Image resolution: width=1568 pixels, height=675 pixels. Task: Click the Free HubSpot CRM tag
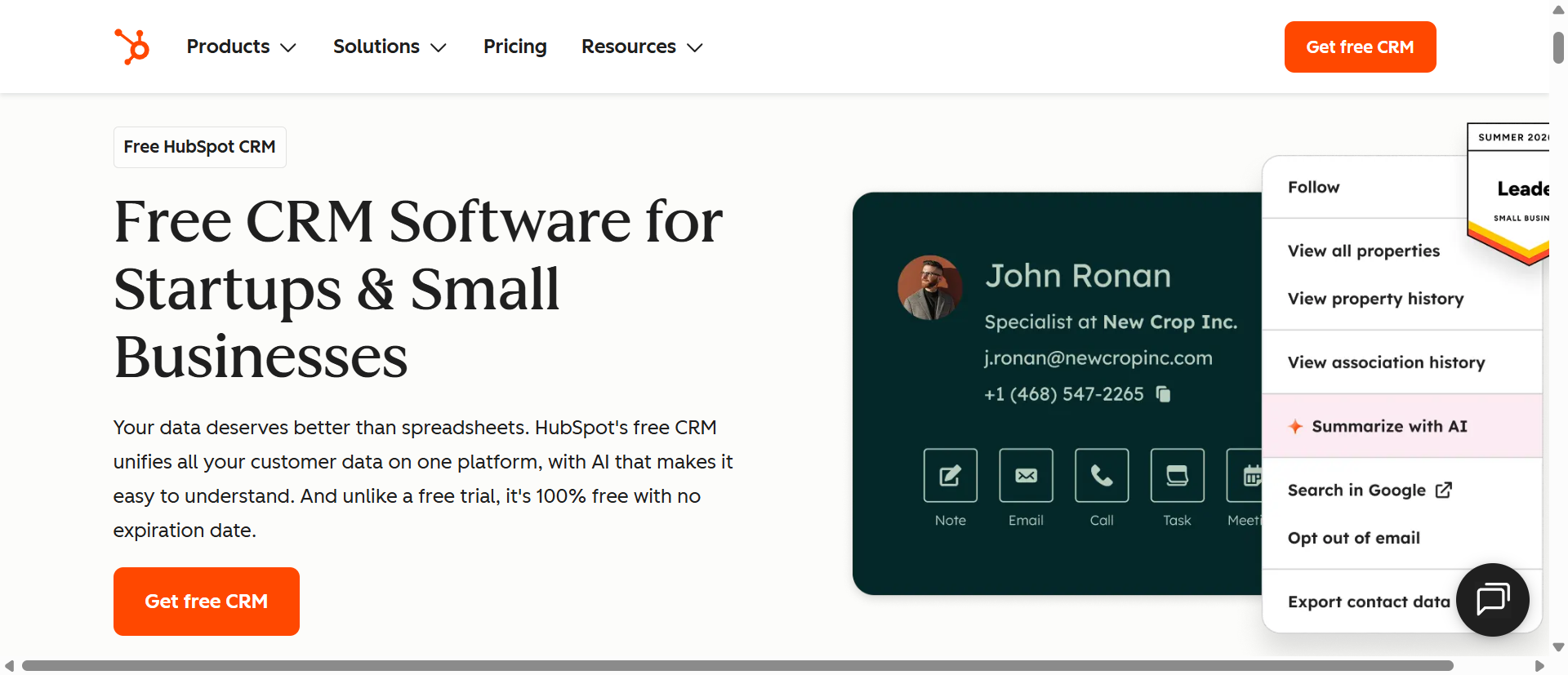[200, 147]
